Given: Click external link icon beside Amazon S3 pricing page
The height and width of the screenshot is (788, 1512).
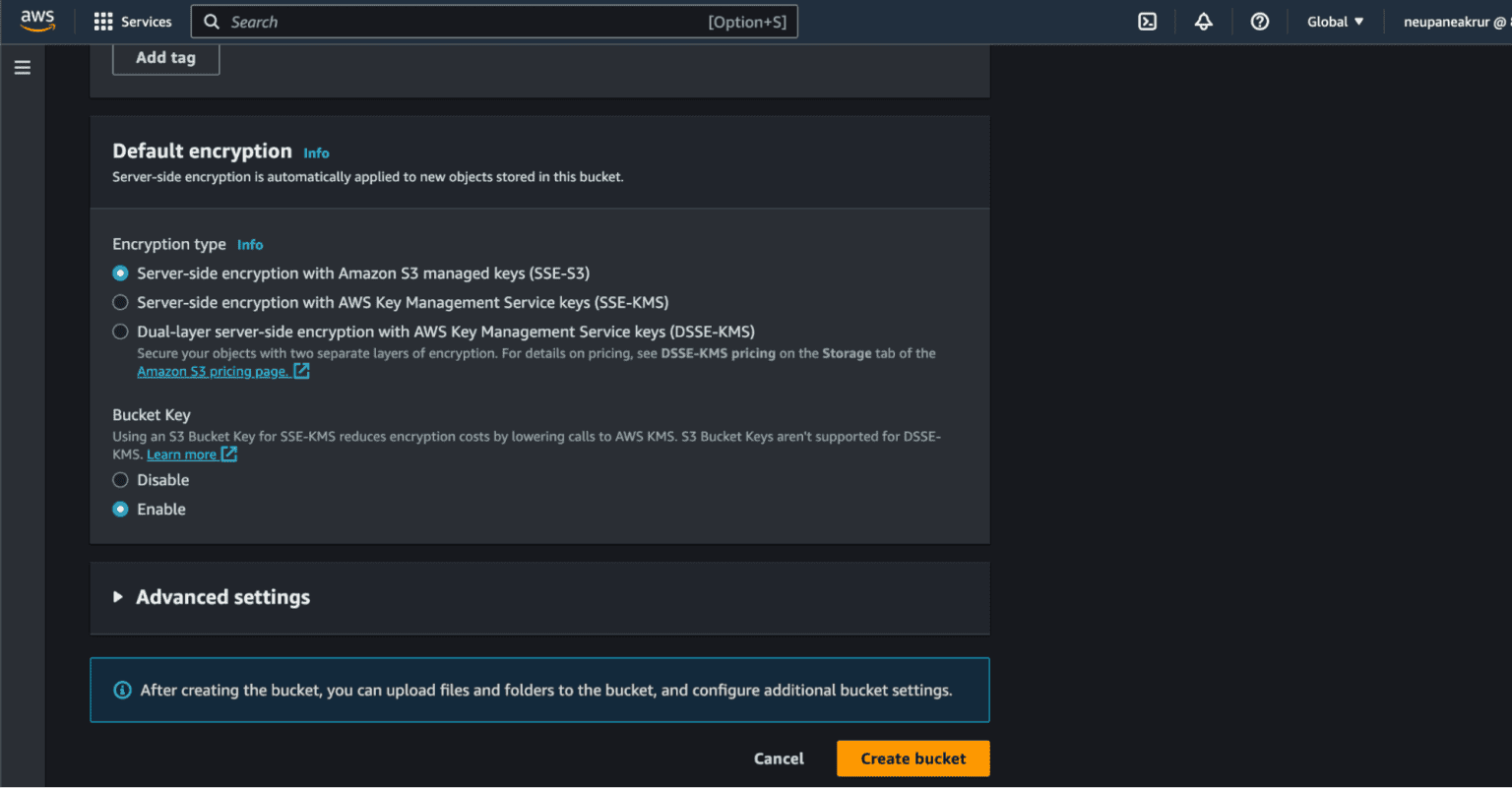Looking at the screenshot, I should (x=302, y=371).
